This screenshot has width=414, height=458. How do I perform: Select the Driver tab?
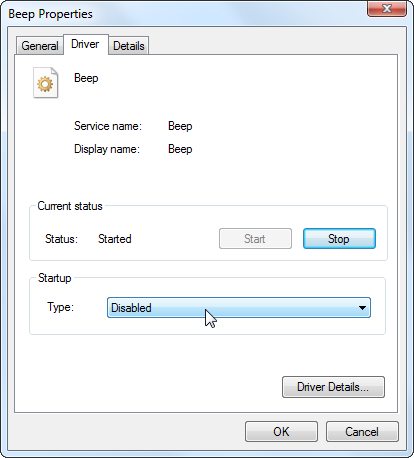[85, 44]
